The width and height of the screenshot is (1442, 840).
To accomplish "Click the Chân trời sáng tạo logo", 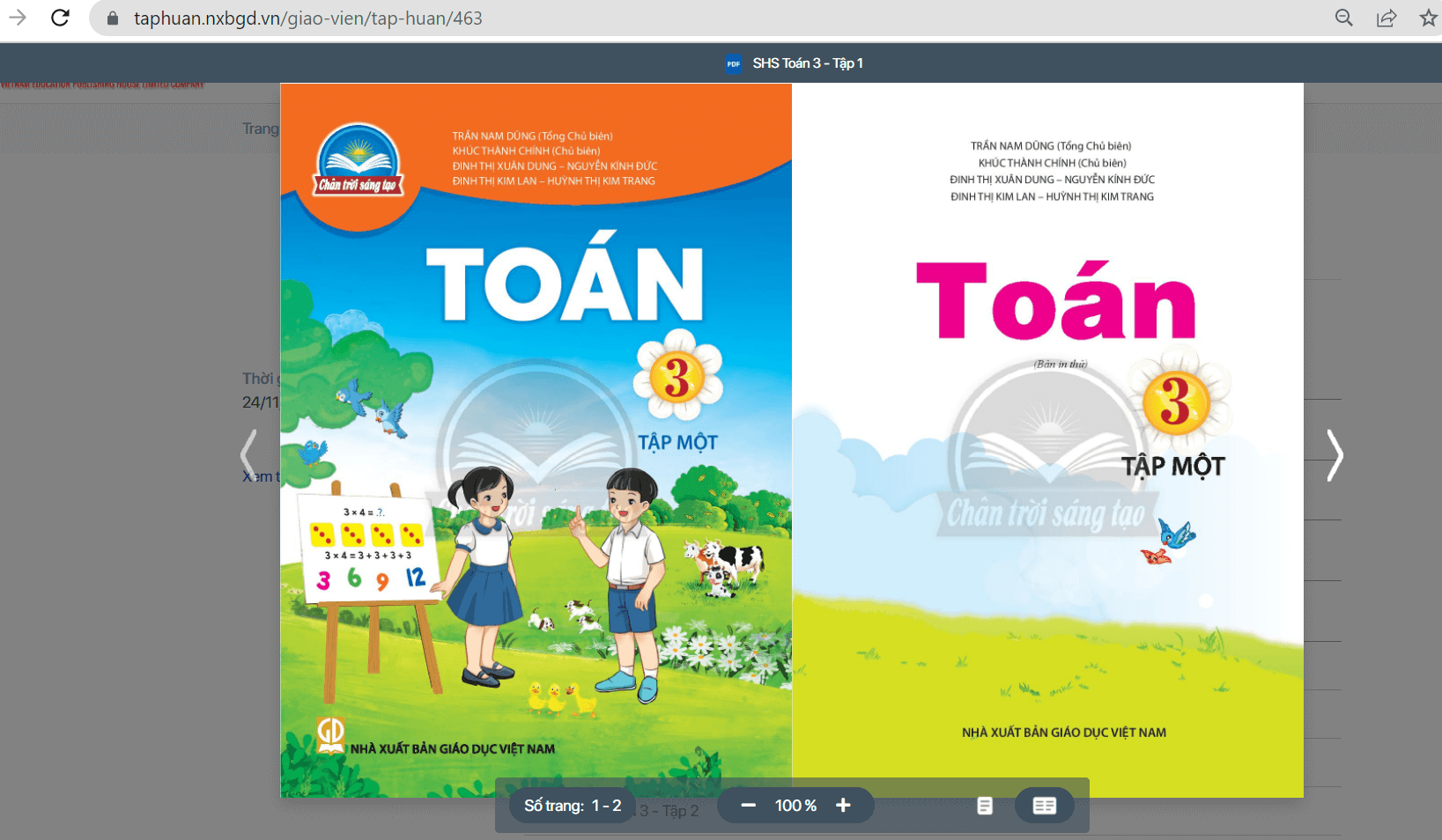I will 359,161.
